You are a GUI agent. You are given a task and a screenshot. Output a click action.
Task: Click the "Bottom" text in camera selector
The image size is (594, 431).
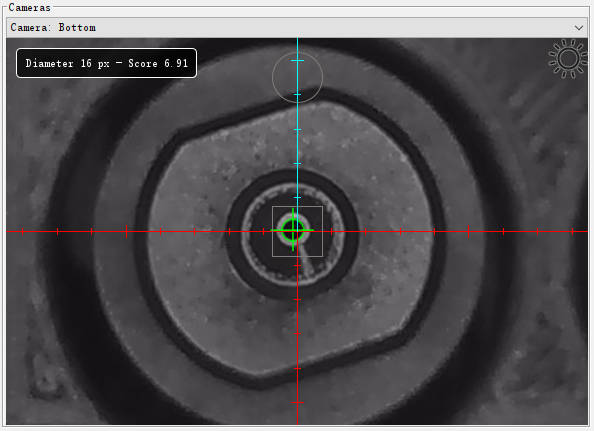[x=77, y=28]
